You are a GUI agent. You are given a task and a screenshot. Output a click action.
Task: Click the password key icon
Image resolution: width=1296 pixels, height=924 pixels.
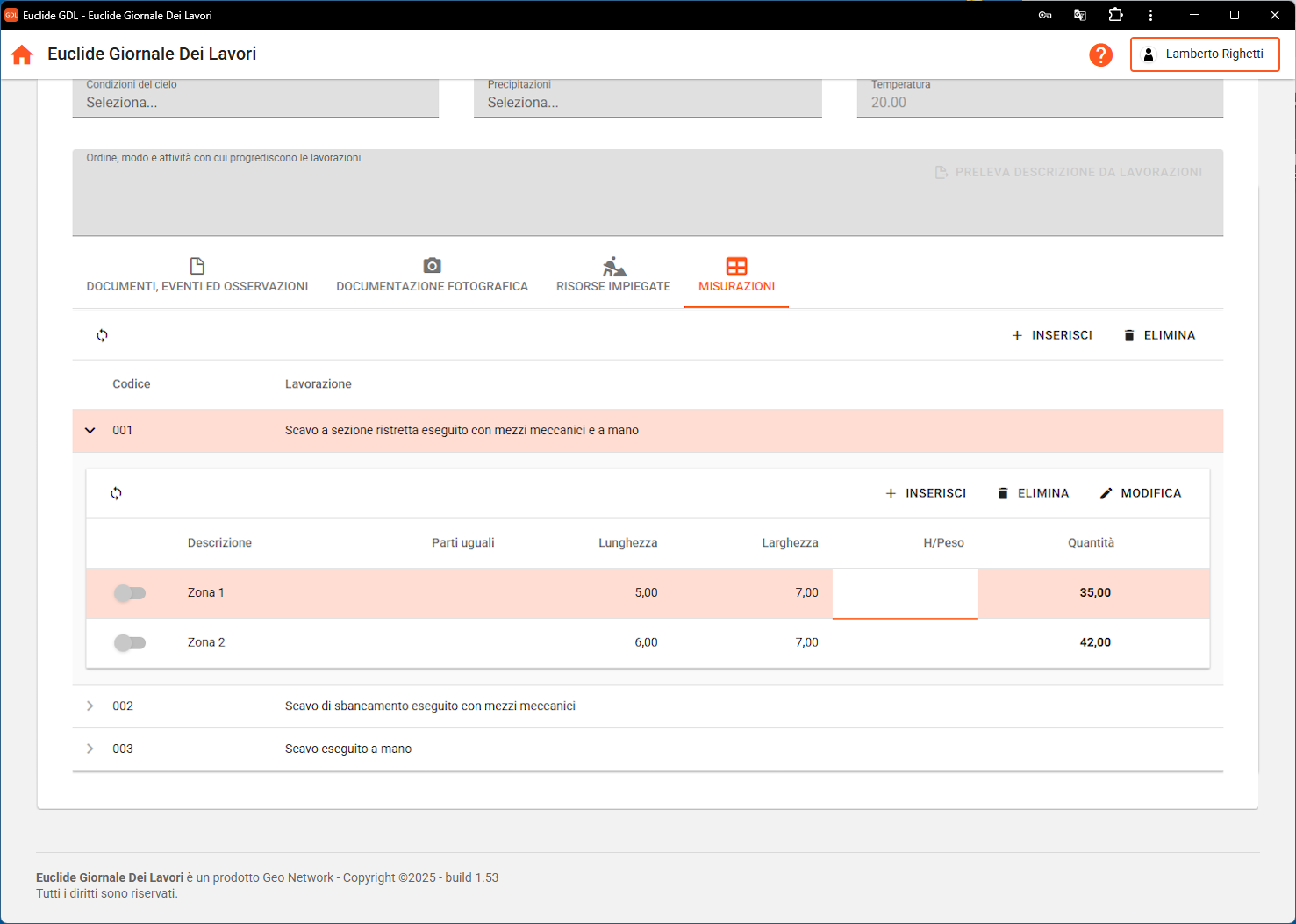pyautogui.click(x=1045, y=15)
